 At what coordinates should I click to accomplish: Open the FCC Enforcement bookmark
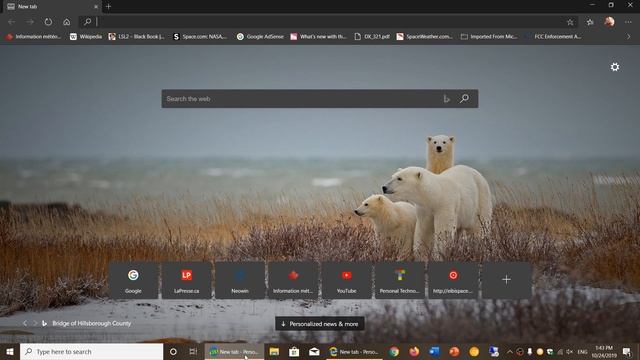553,37
